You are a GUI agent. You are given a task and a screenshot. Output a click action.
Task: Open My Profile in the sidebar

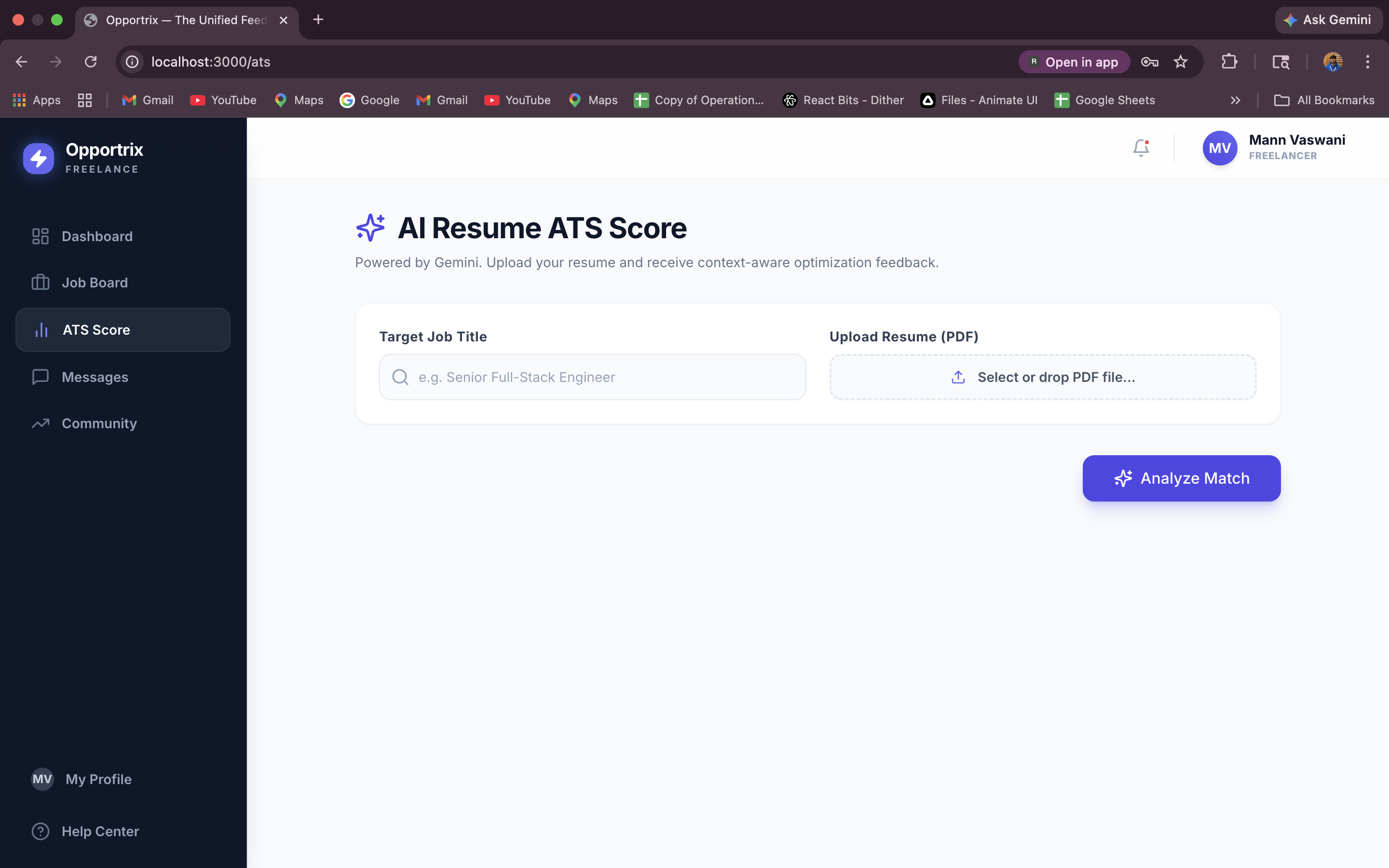pyautogui.click(x=123, y=779)
